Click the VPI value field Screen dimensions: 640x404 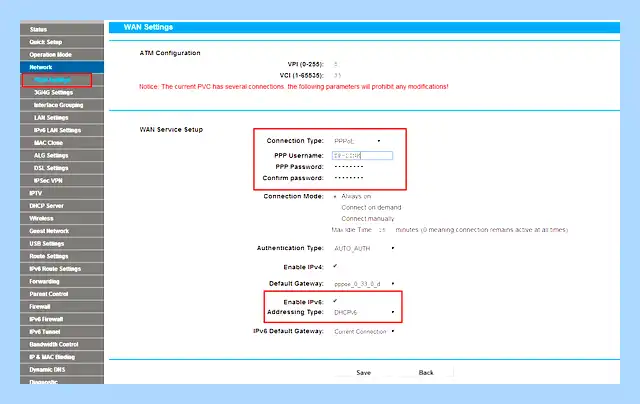click(x=337, y=64)
